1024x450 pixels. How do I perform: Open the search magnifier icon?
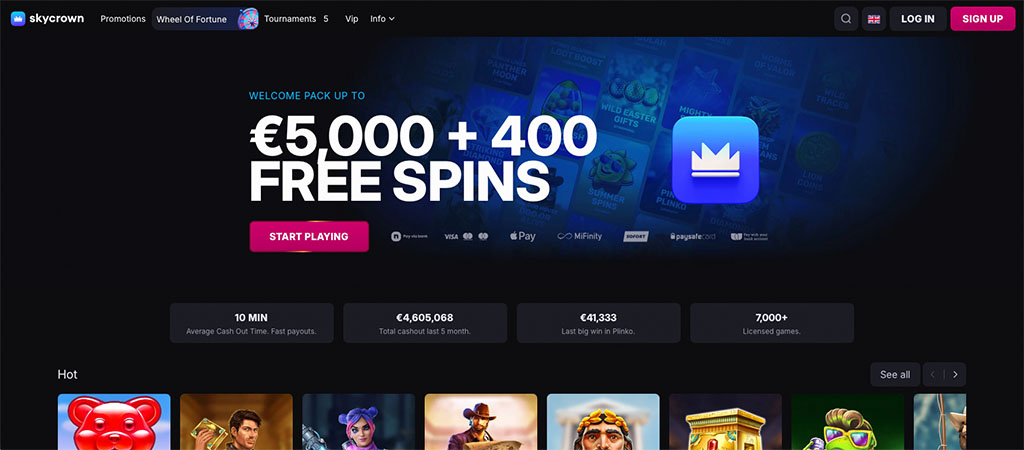click(x=846, y=19)
